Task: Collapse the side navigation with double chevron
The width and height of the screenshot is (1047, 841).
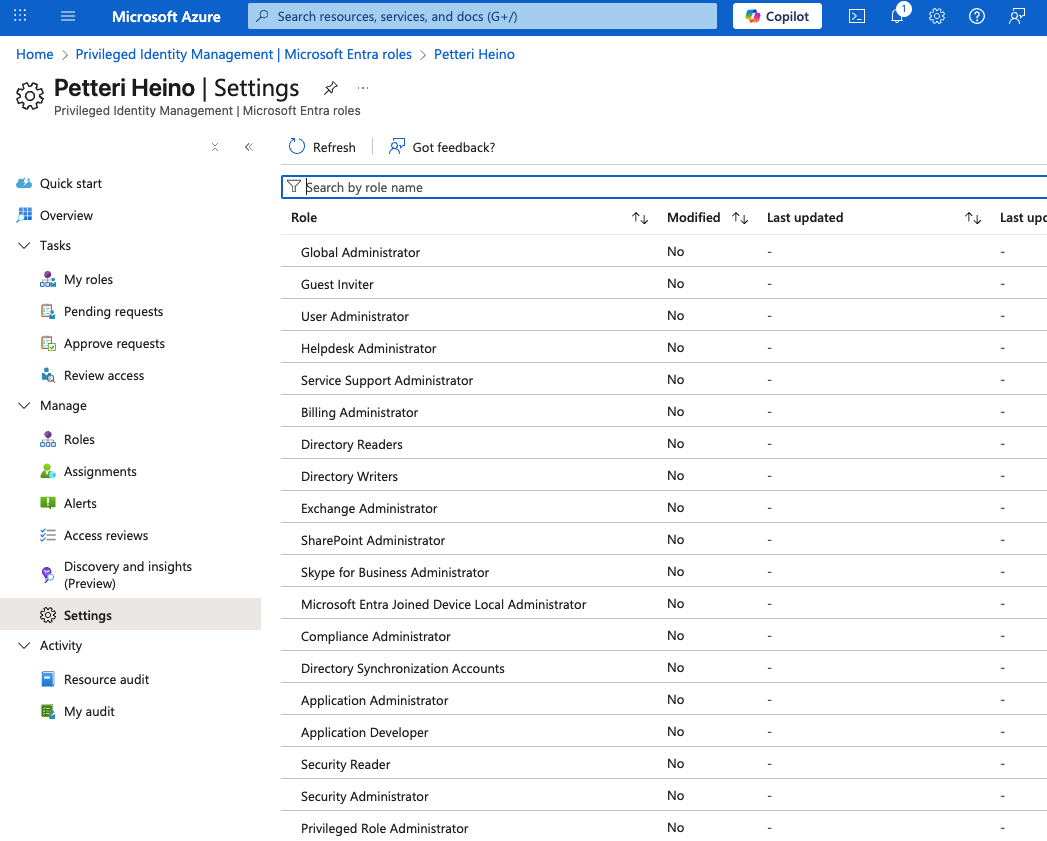Action: point(249,147)
